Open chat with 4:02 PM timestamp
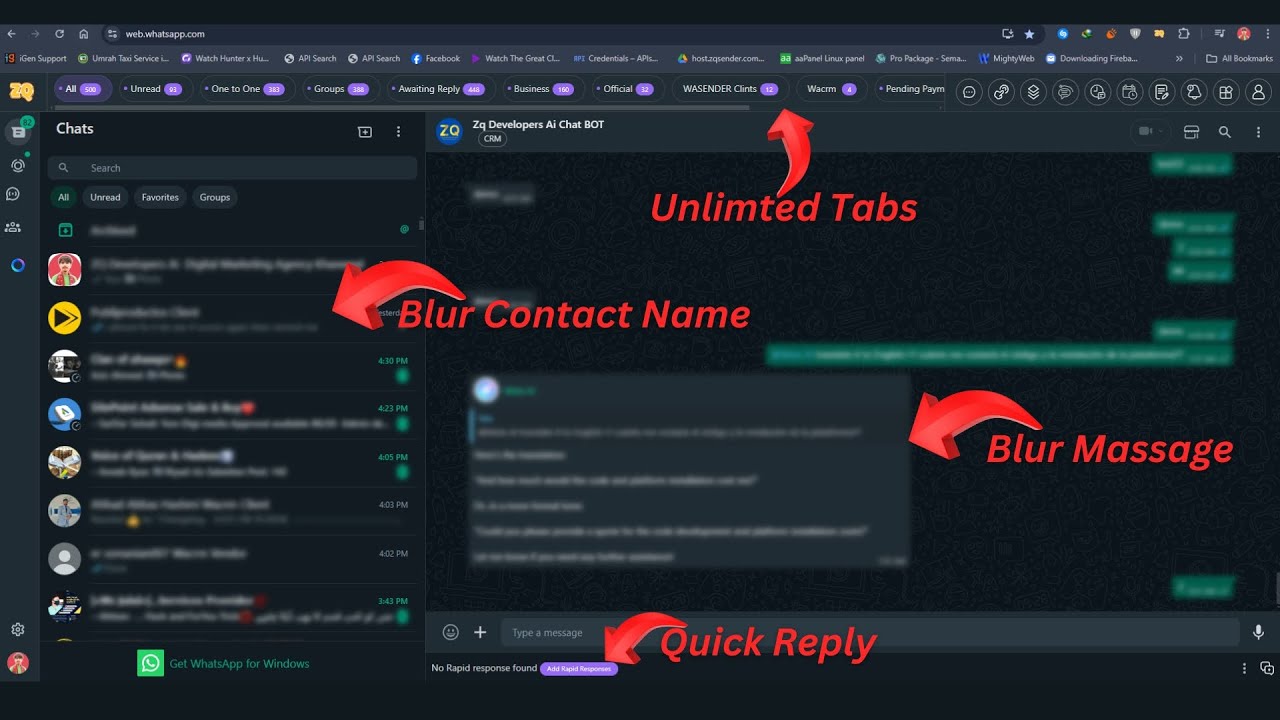The width and height of the screenshot is (1280, 720). tap(232, 559)
